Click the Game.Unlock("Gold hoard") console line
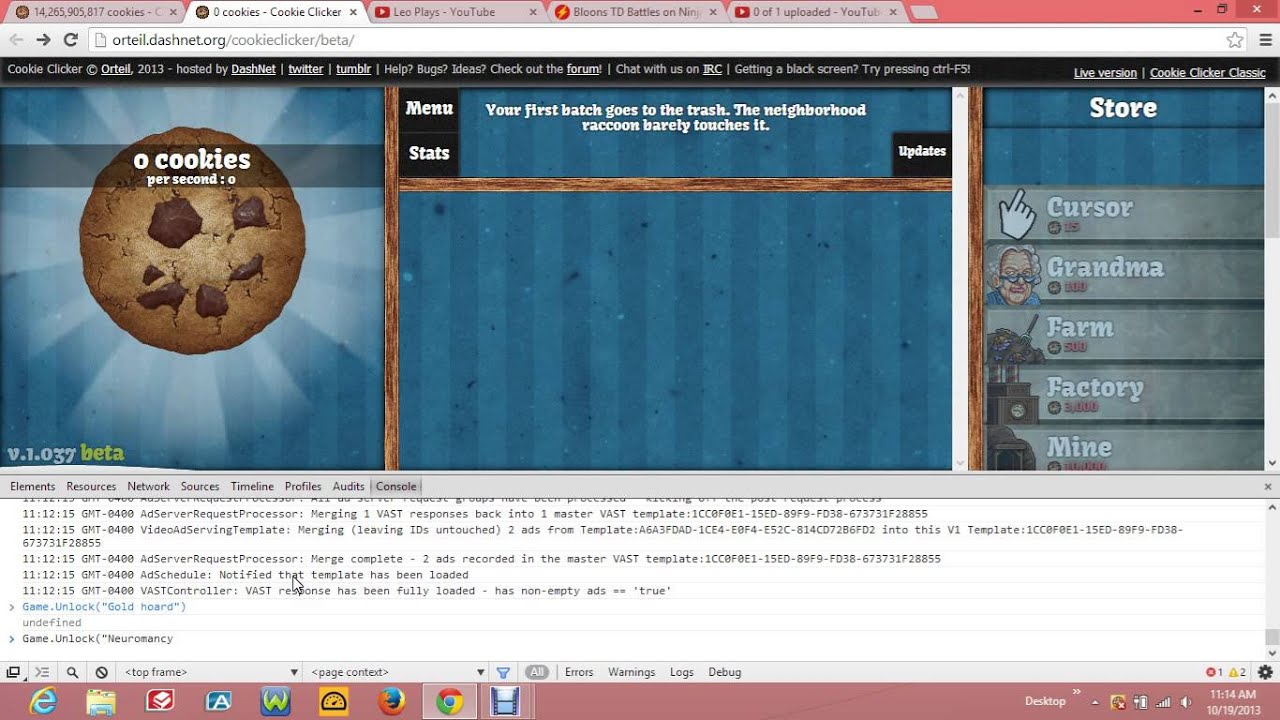This screenshot has width=1280, height=720. [104, 607]
